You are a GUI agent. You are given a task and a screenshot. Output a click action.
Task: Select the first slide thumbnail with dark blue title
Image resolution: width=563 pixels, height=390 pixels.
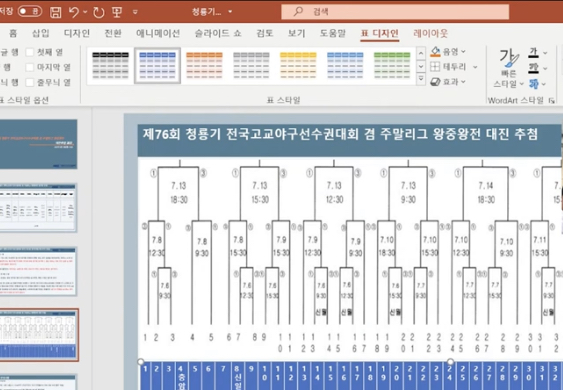tap(37, 144)
